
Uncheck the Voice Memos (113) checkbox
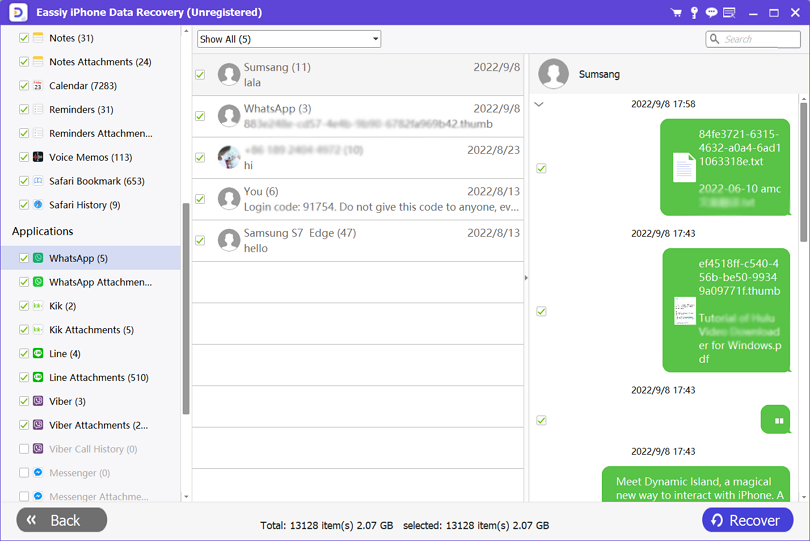(x=24, y=157)
